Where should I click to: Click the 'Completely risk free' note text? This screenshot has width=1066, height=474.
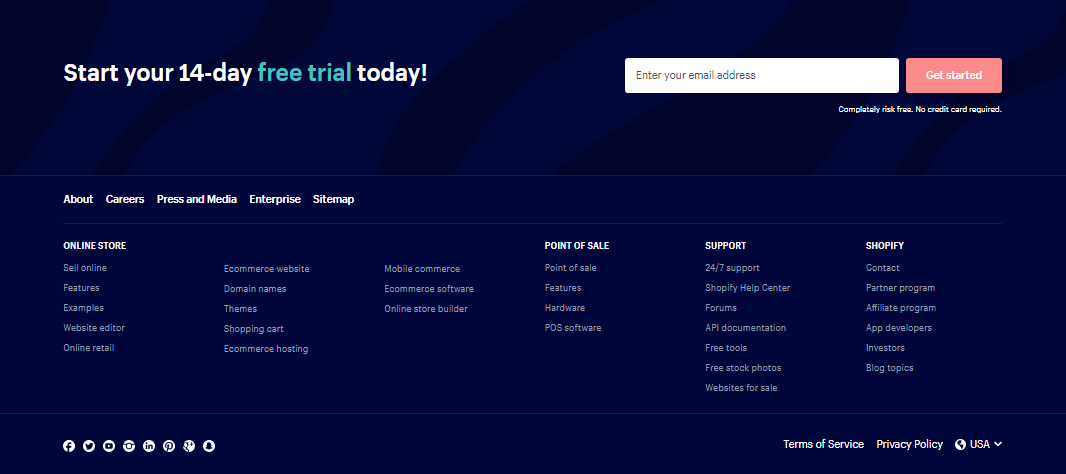pos(920,109)
